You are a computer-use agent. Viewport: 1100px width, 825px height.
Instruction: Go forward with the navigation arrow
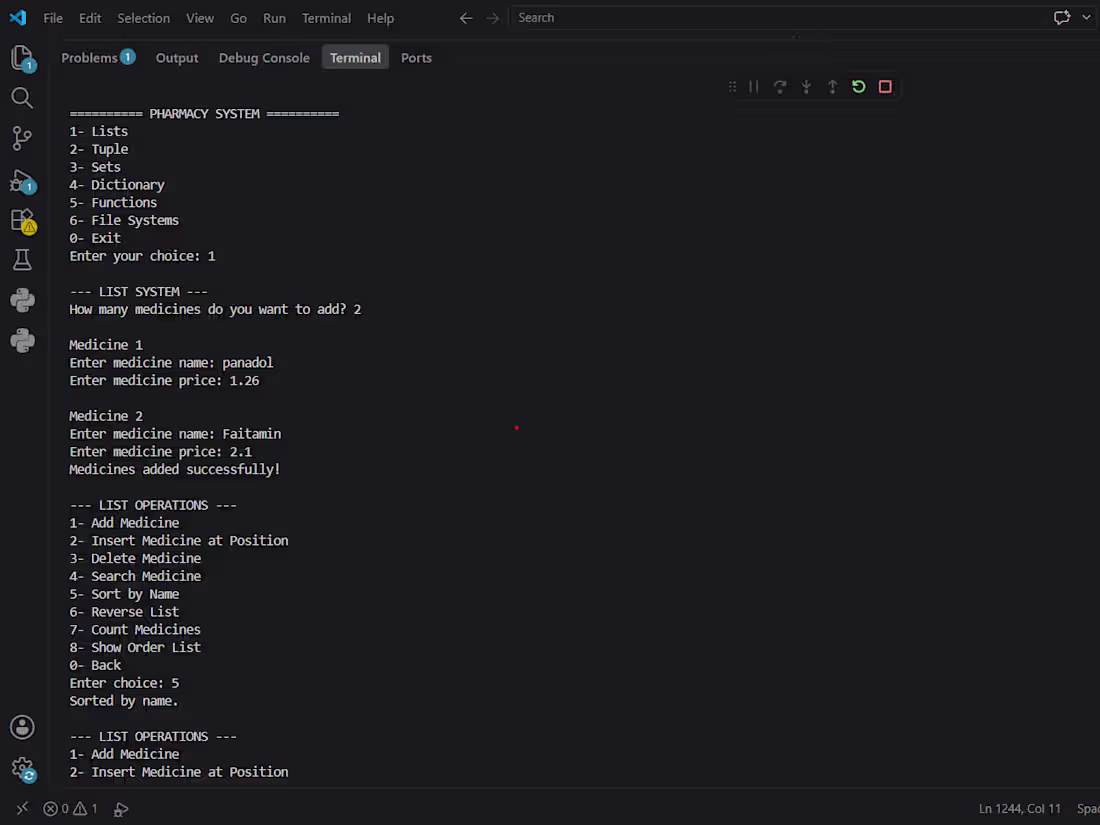492,18
